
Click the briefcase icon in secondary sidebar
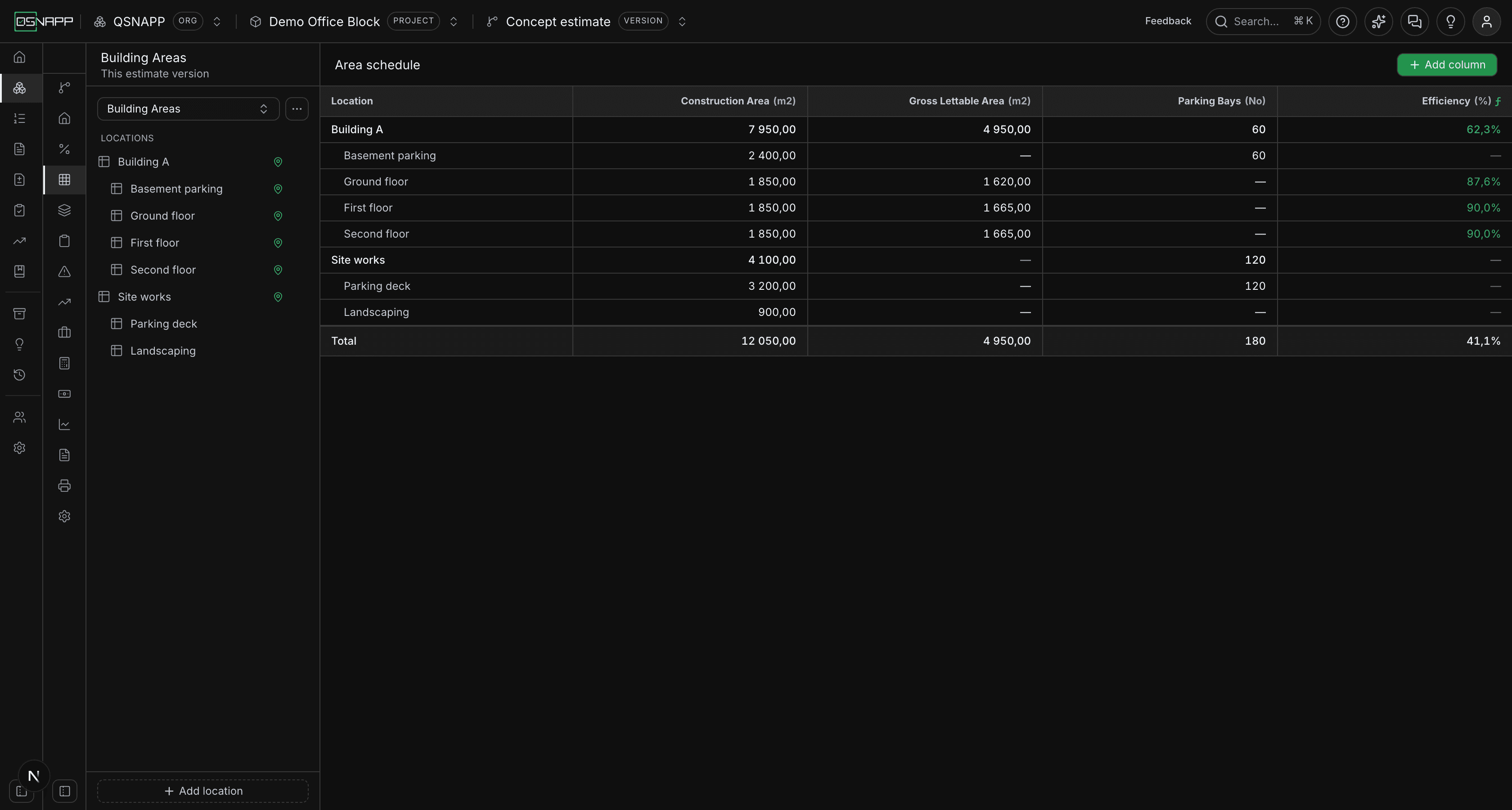[64, 332]
